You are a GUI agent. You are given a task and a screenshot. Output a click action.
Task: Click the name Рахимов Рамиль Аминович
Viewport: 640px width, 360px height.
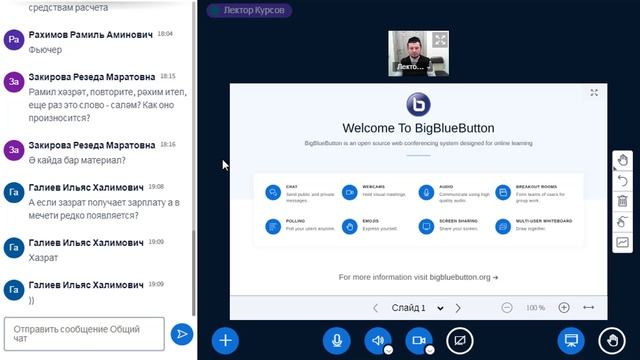tap(91, 35)
